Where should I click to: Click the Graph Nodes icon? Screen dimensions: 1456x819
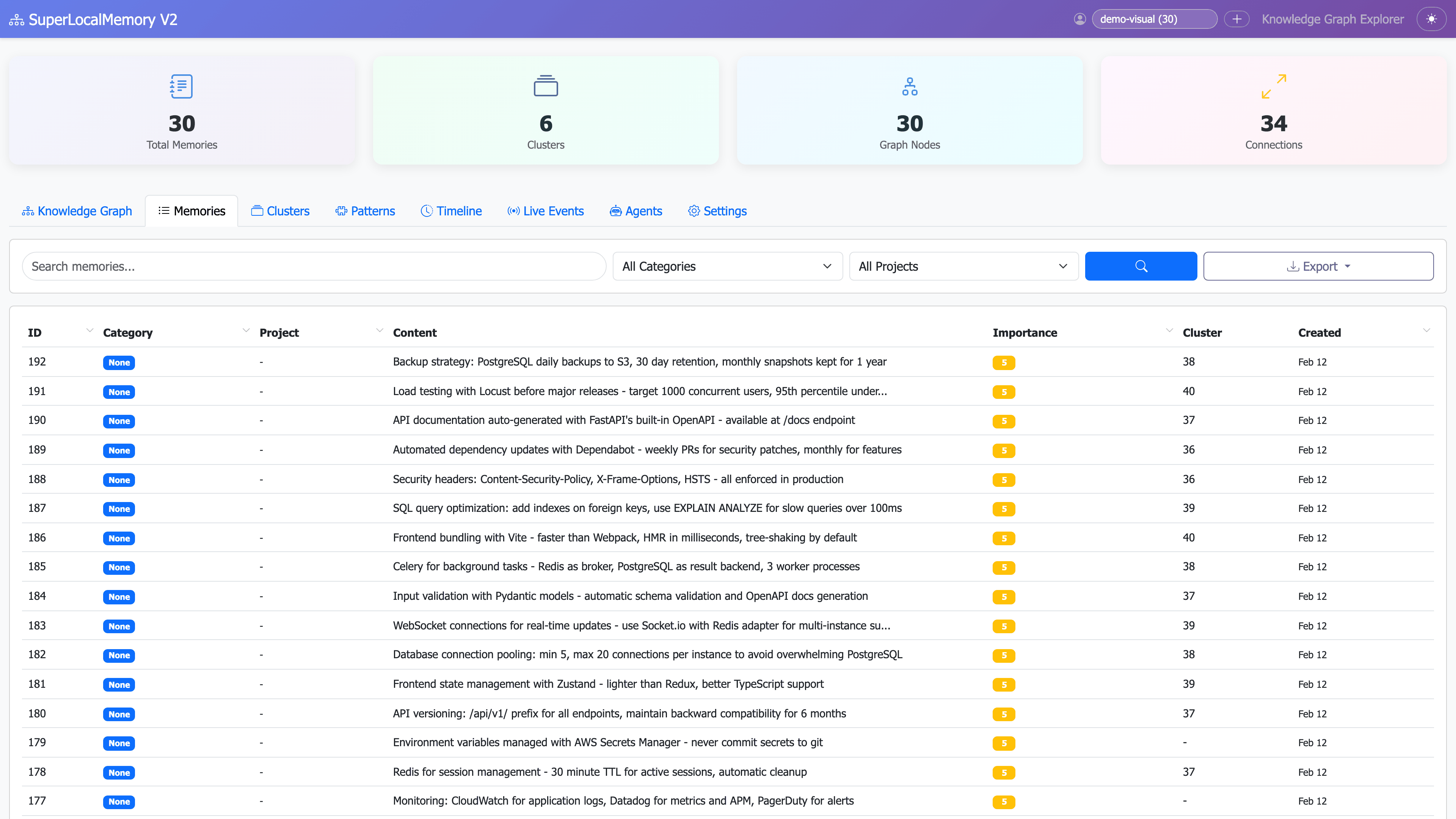click(909, 86)
